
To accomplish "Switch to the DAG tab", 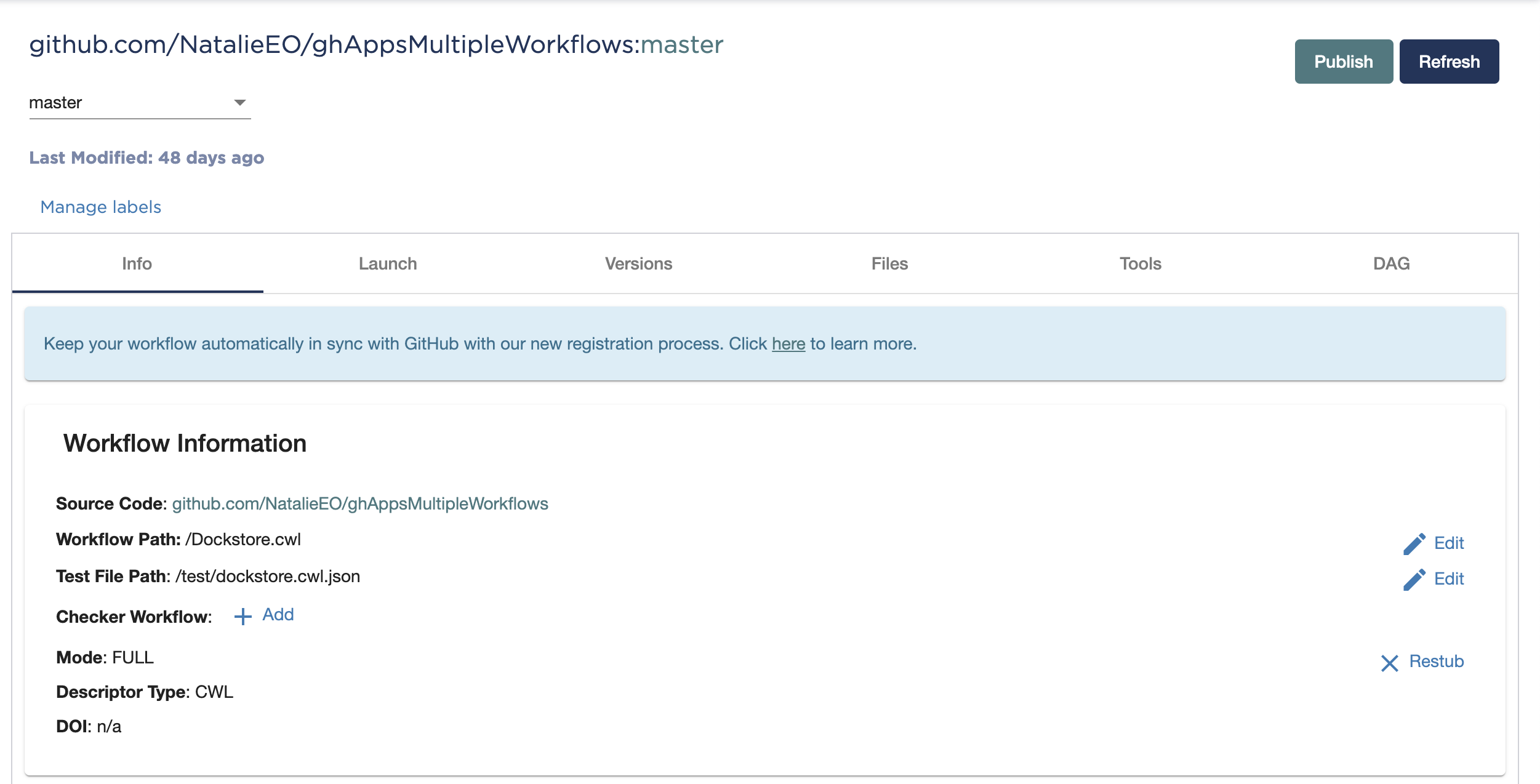I will [x=1390, y=263].
